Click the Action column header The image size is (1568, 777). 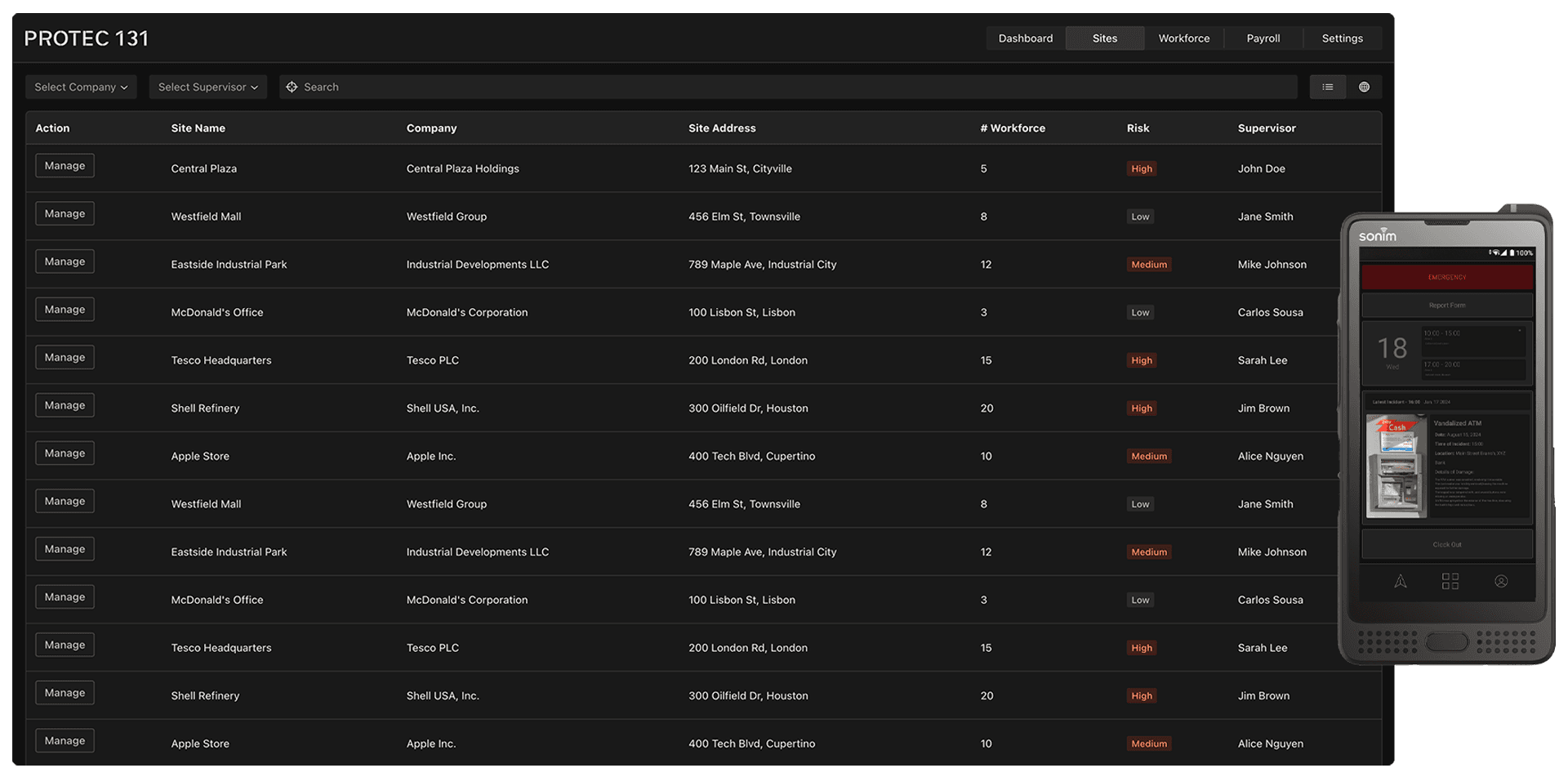[52, 128]
